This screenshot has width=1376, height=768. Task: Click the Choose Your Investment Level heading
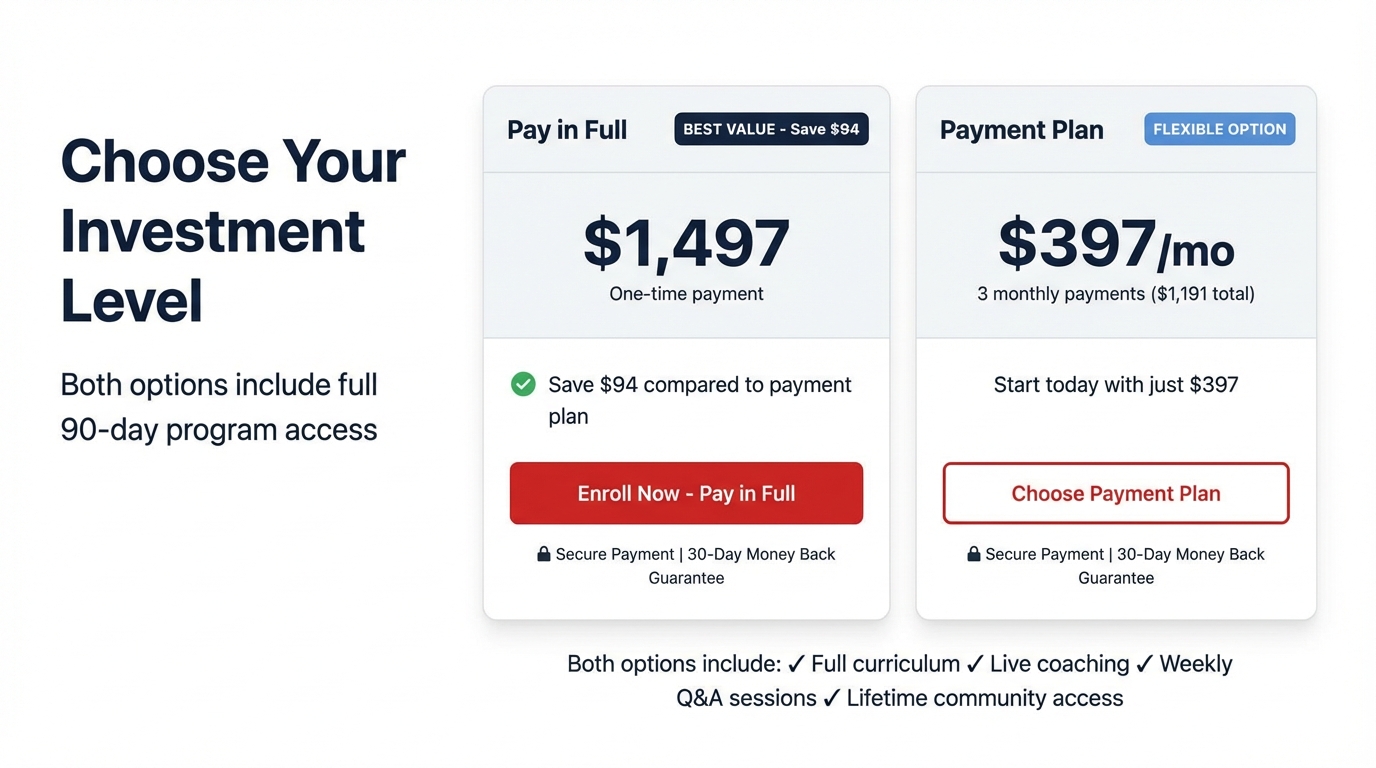(232, 230)
